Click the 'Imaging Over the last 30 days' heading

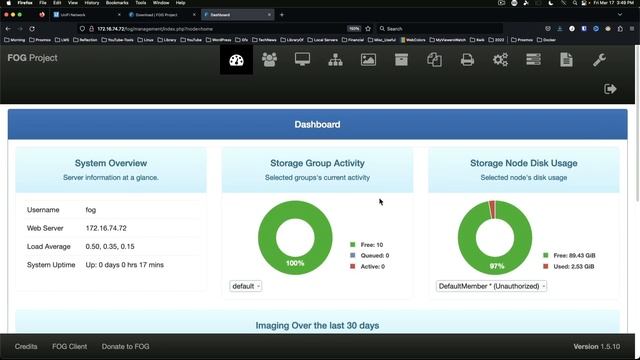click(x=317, y=326)
